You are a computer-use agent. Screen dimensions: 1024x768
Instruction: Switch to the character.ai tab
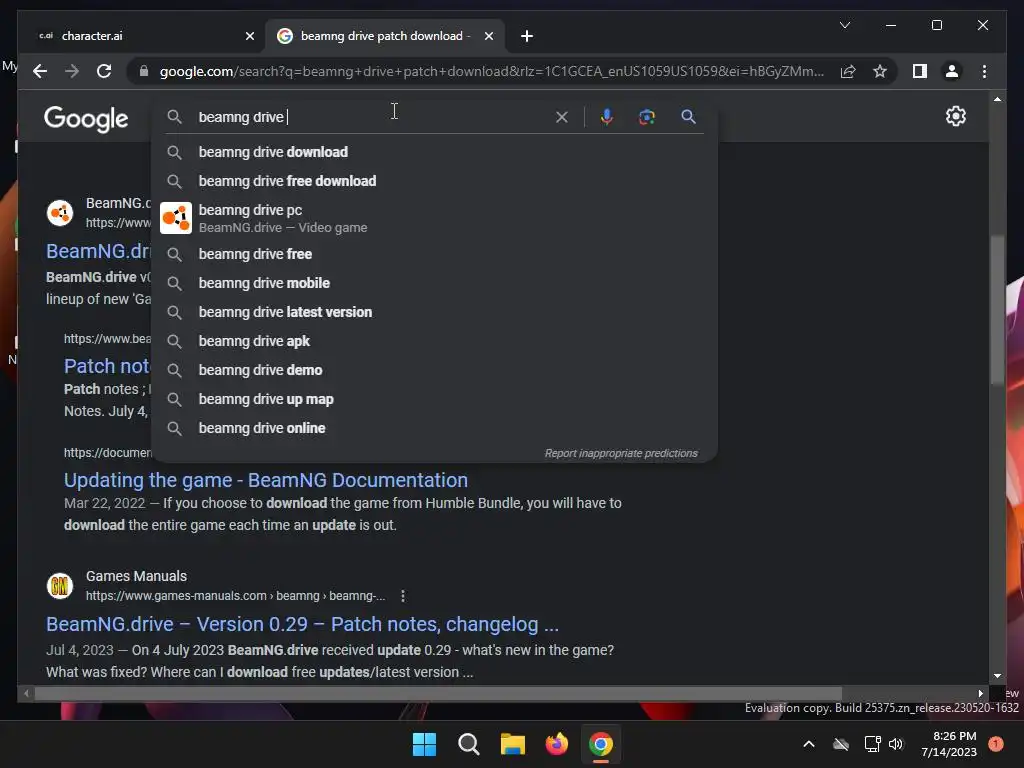[142, 36]
